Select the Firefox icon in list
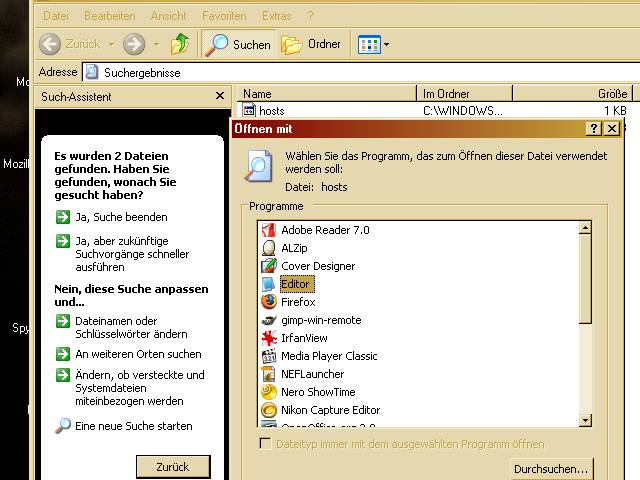640x480 pixels. pos(269,302)
